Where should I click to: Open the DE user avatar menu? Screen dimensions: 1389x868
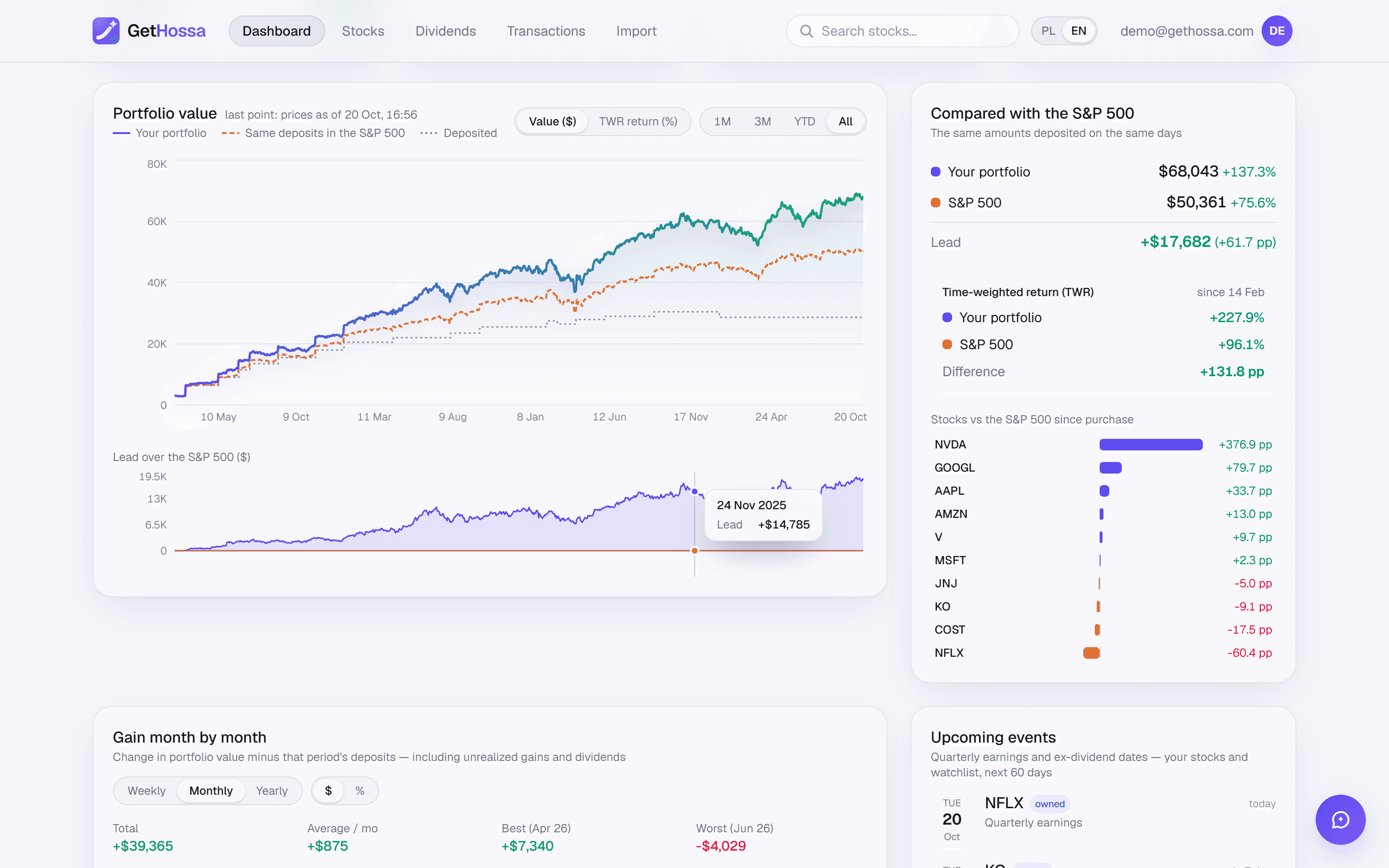click(1277, 31)
